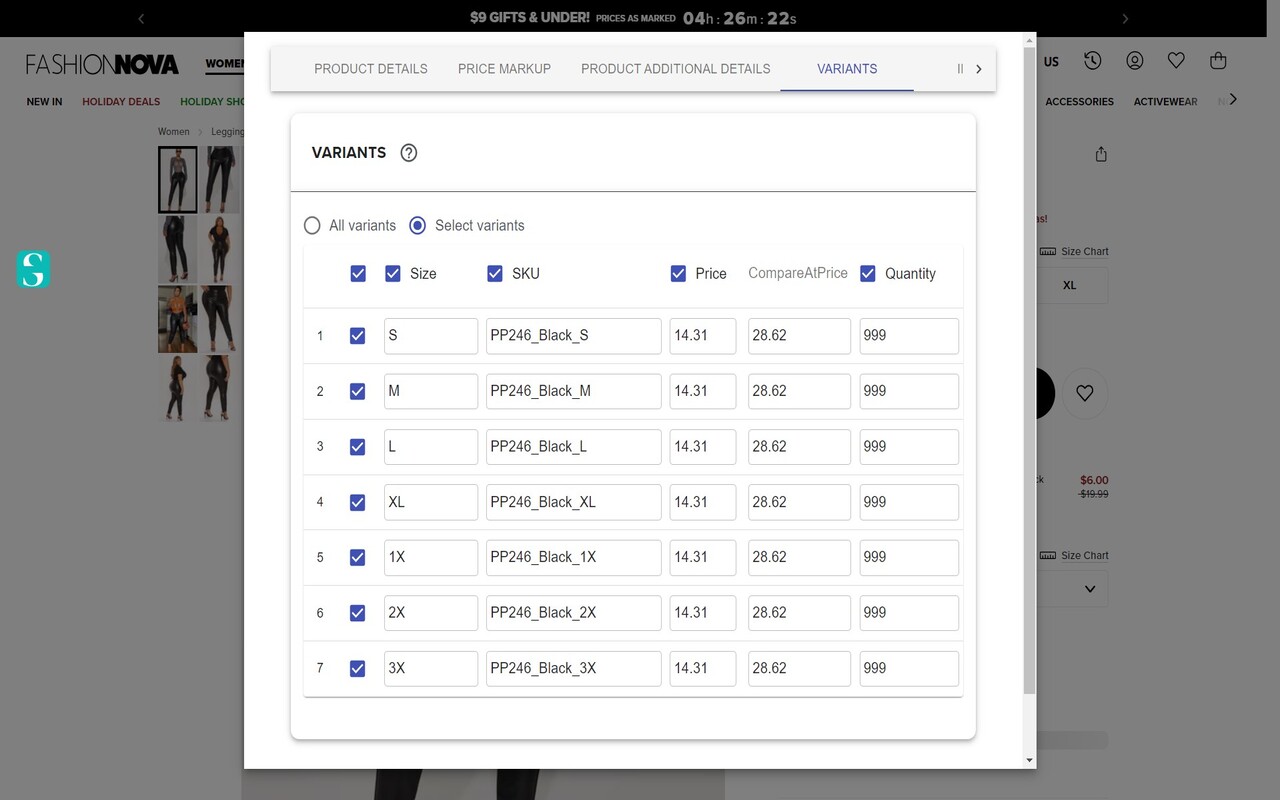Click the Fashion Nova logo
The image size is (1280, 800).
(x=102, y=65)
